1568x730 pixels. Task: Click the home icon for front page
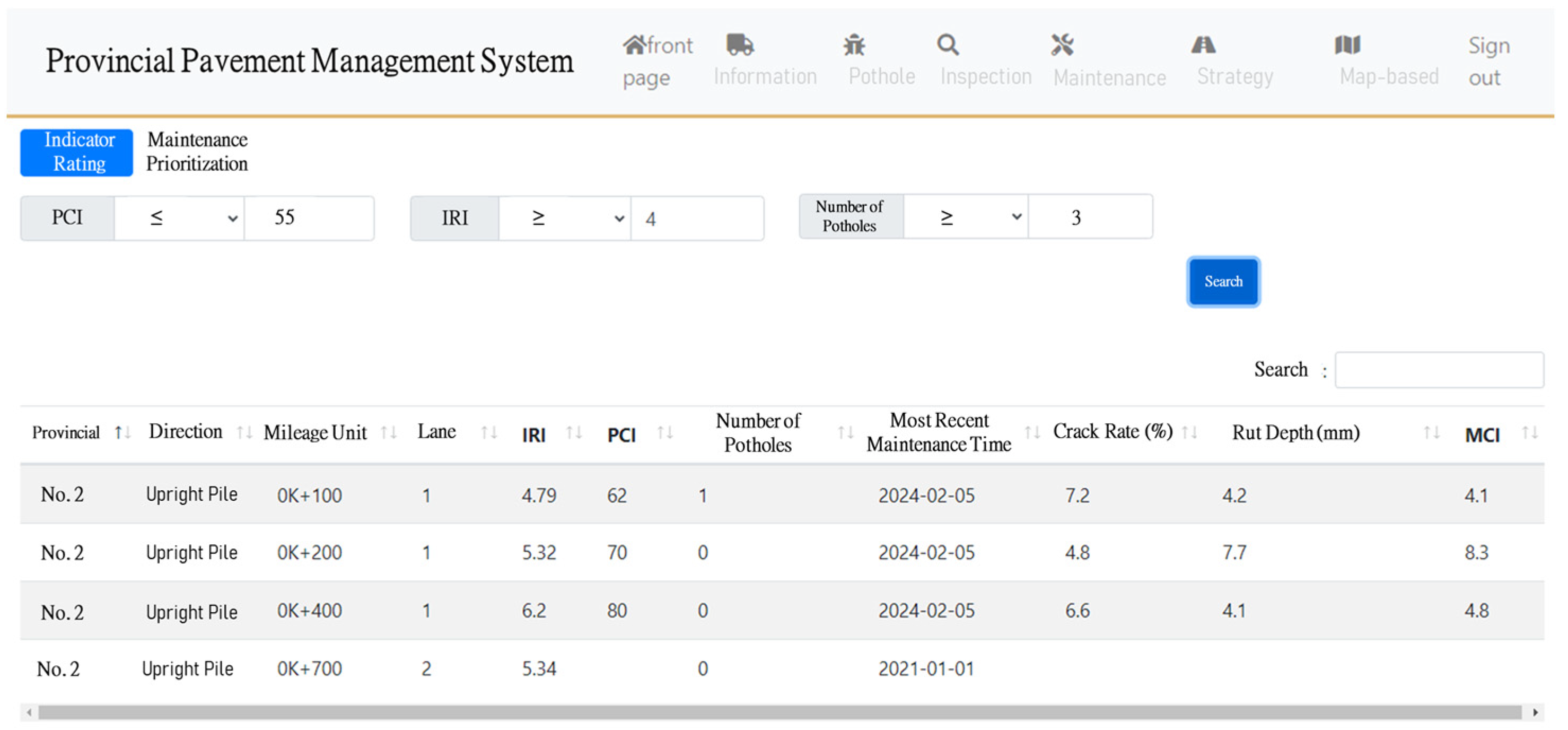(634, 45)
